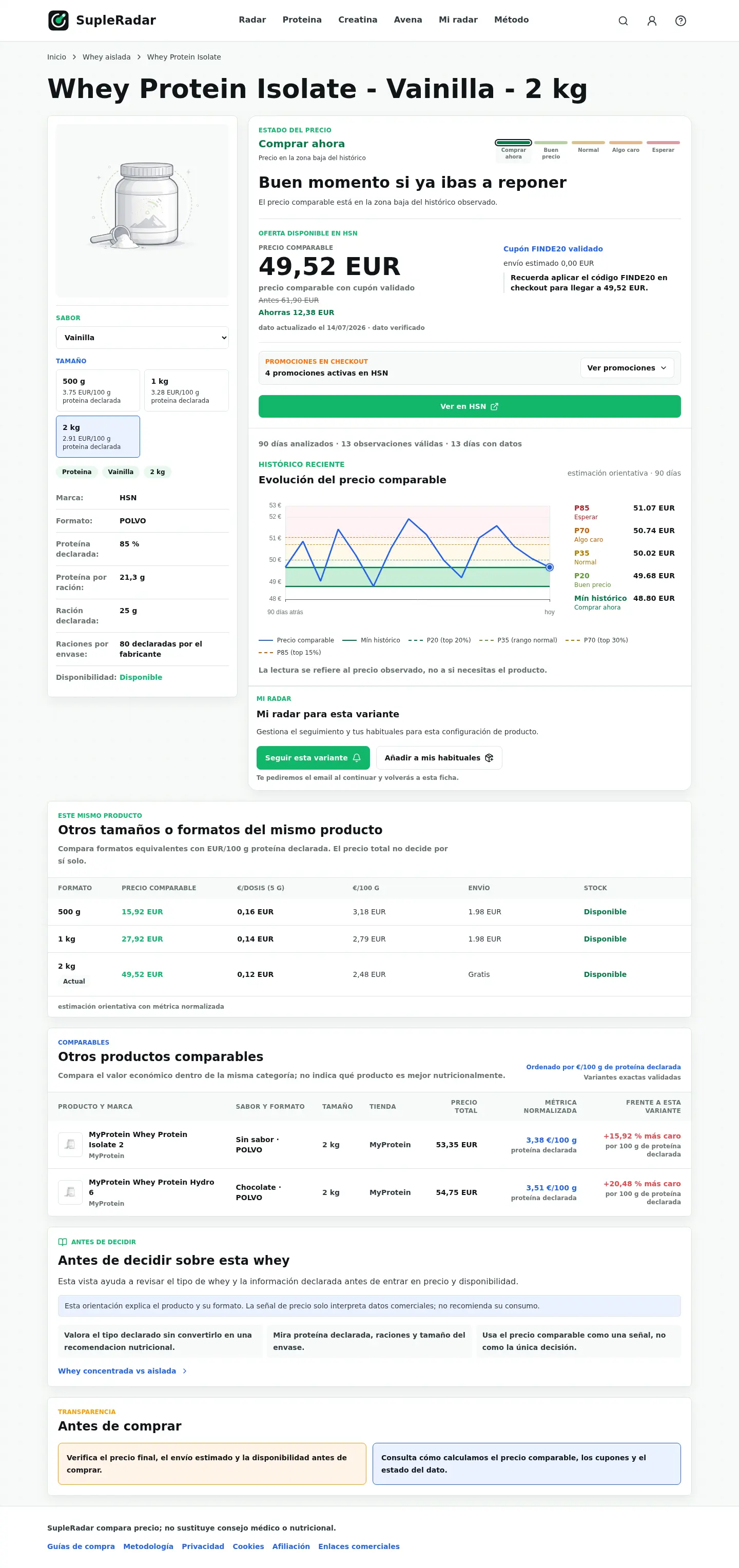Open Cookies footer link
Viewport: 739px width, 1568px height.
click(x=248, y=1546)
